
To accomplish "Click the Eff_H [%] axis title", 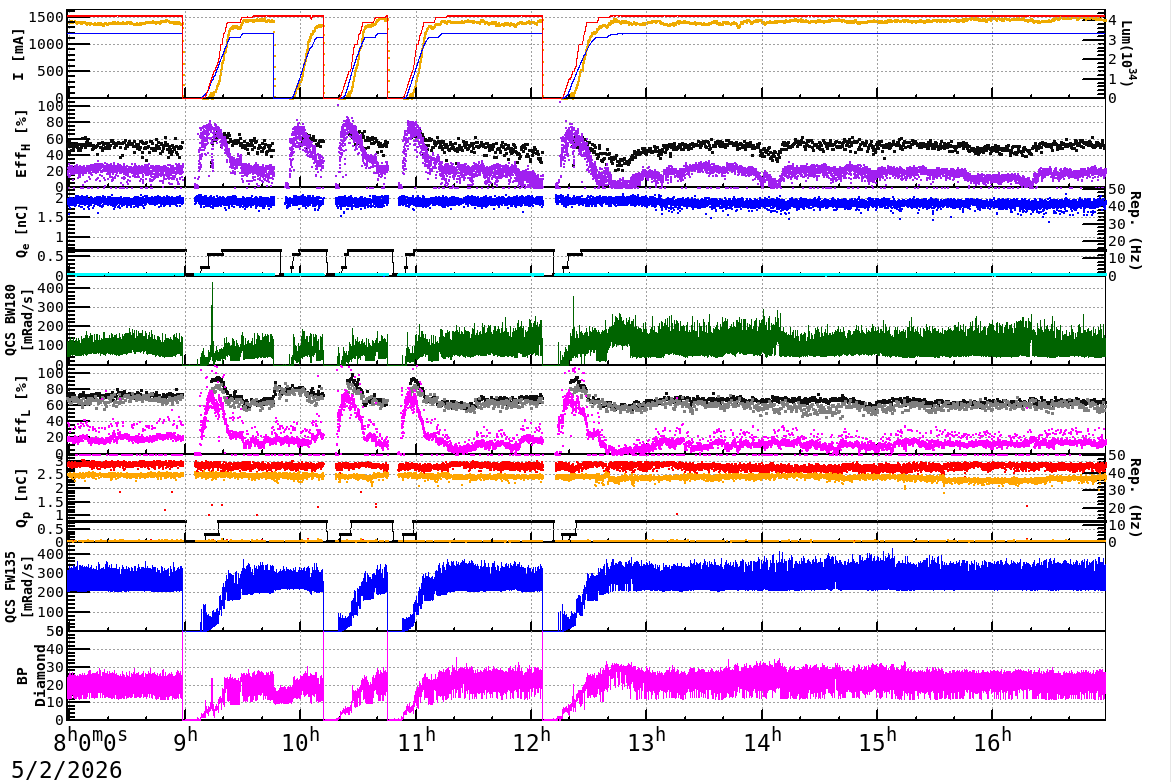I will (x=22, y=144).
